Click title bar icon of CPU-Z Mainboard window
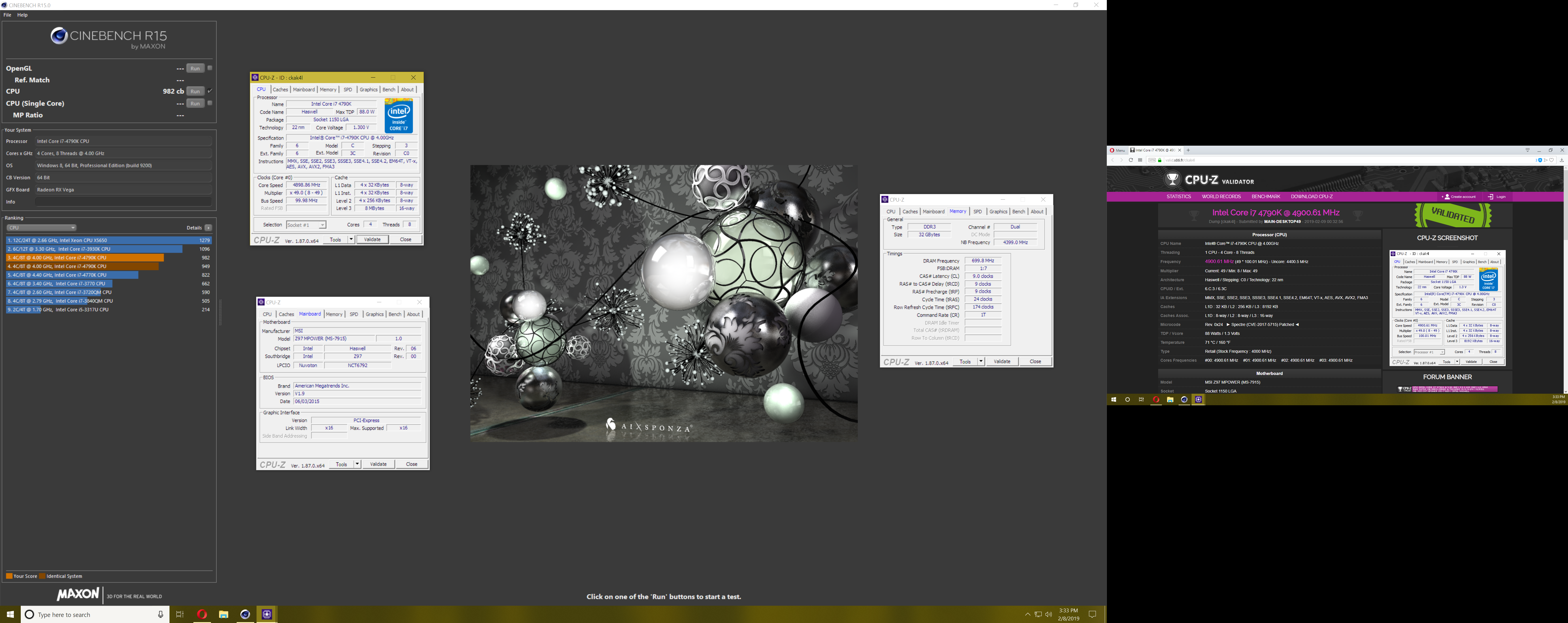 click(262, 302)
